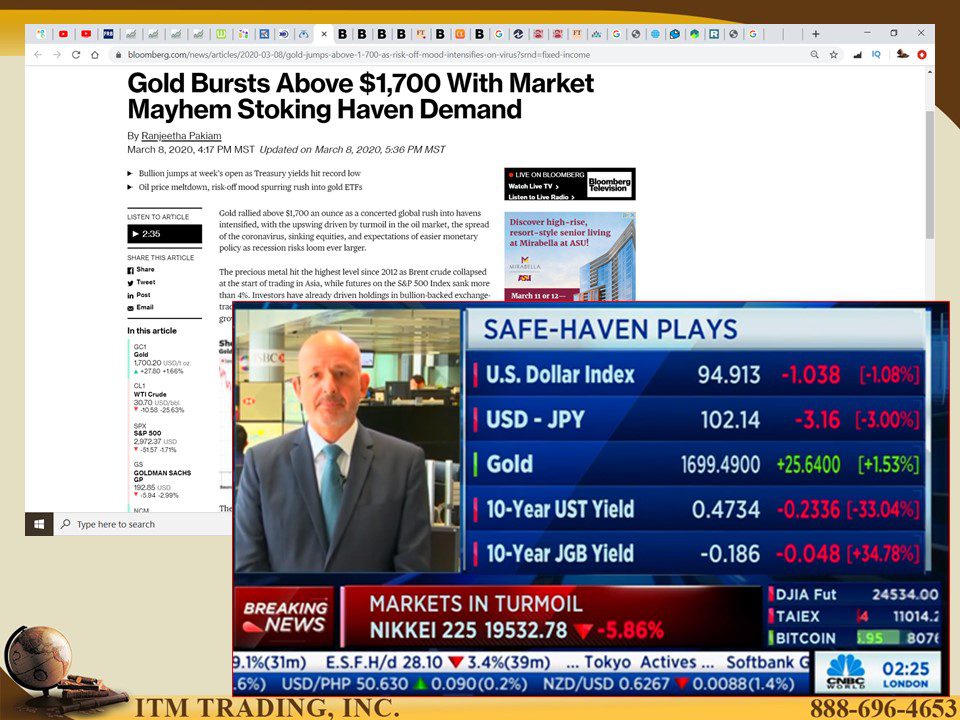Click the Listen to Live Radio link

tap(541, 197)
